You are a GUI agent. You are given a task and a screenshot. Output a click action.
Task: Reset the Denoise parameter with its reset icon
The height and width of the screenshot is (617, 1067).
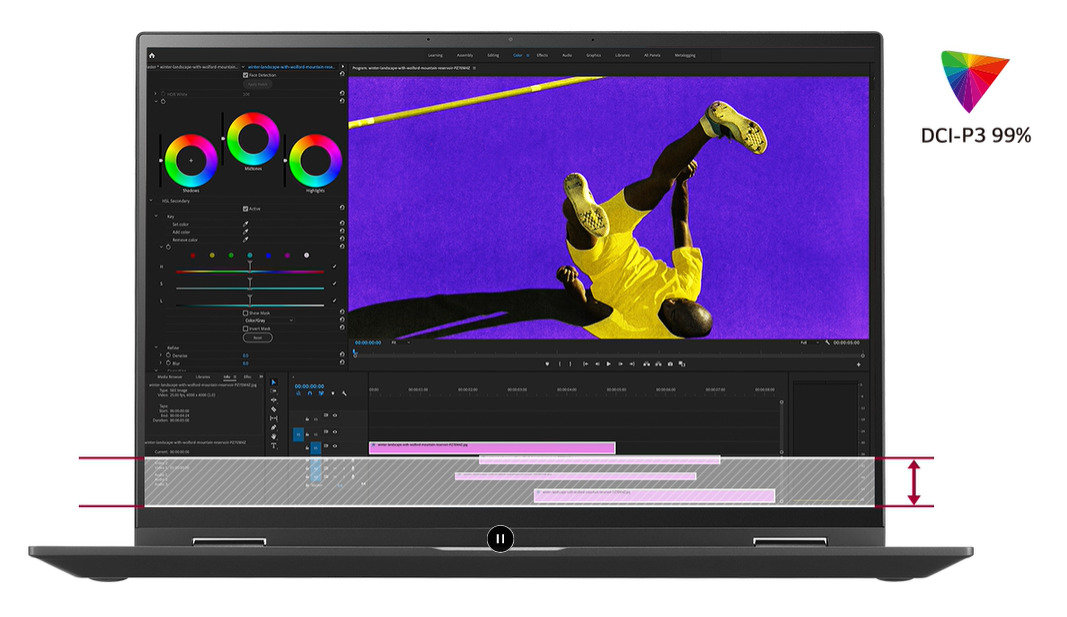coord(342,354)
